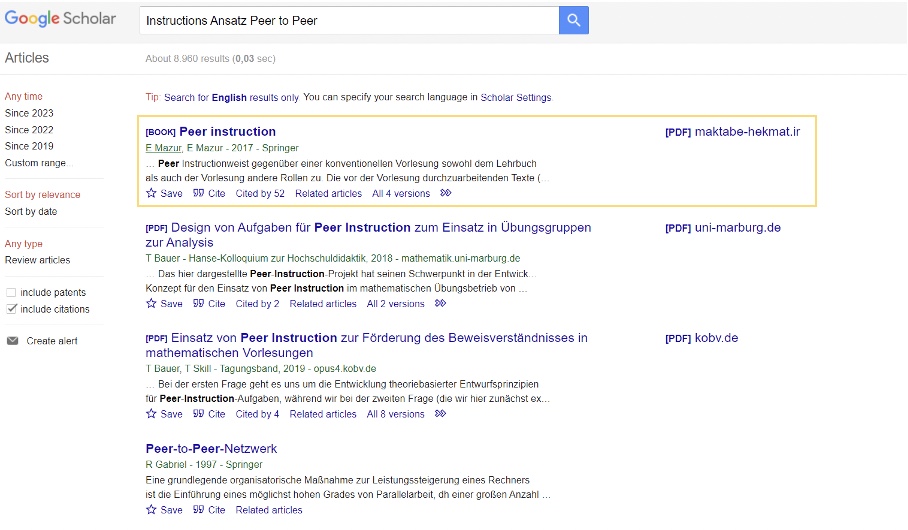The image size is (908, 530).
Task: Filter results to Since 2023
Action: [29, 113]
